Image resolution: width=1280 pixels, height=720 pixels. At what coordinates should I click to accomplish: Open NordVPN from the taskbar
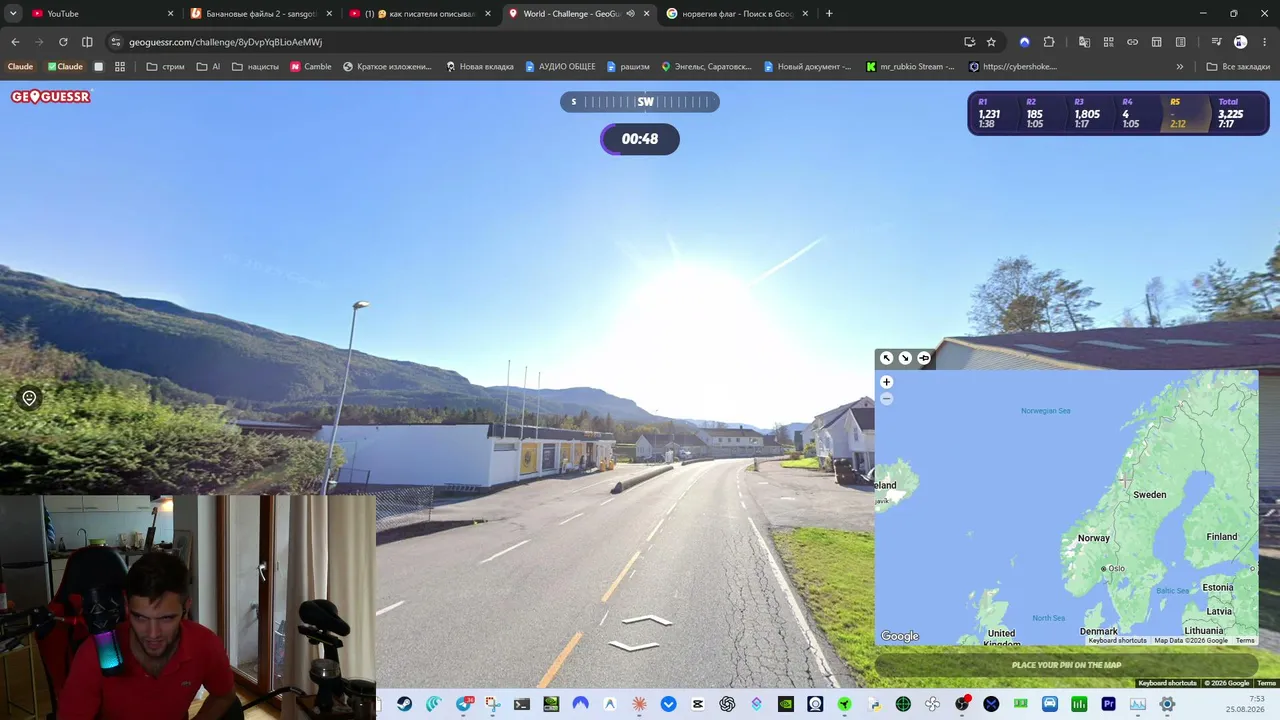point(581,704)
